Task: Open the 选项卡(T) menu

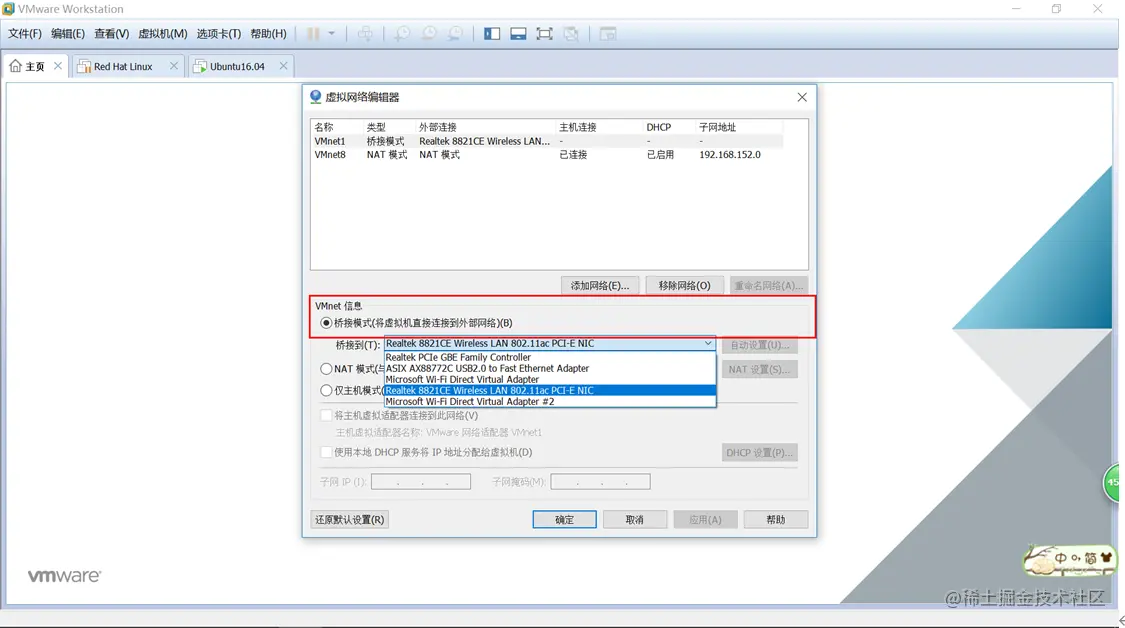Action: click(219, 34)
